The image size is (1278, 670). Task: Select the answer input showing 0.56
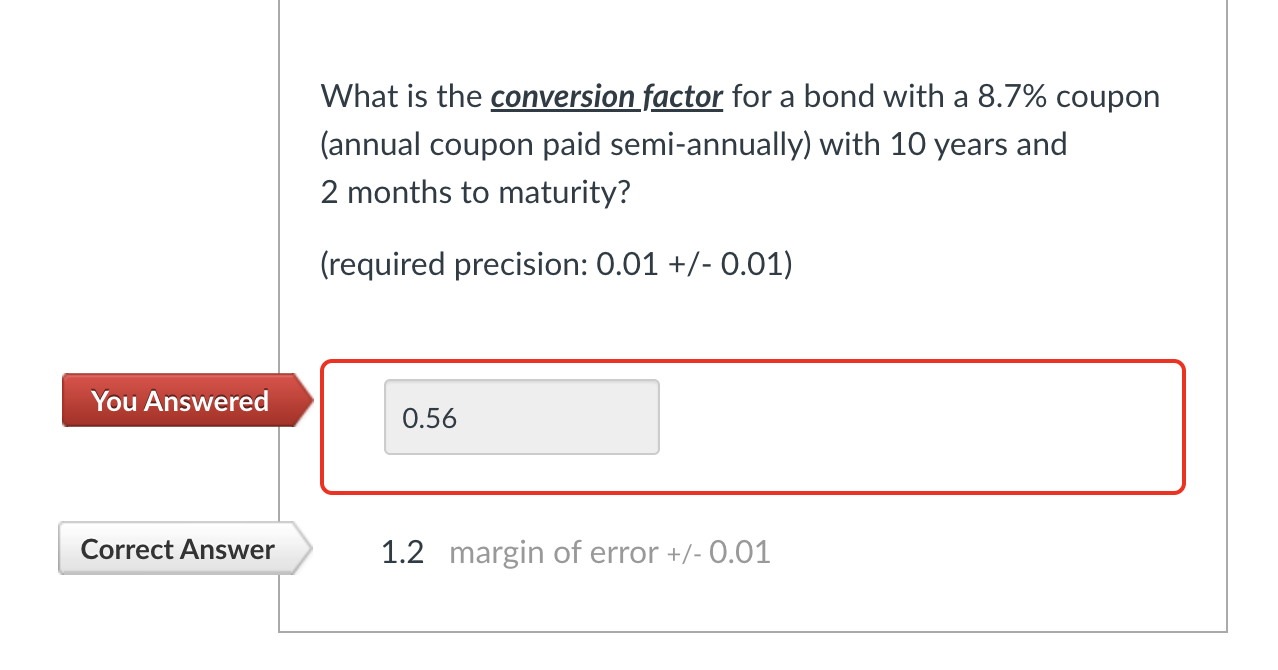pos(521,417)
